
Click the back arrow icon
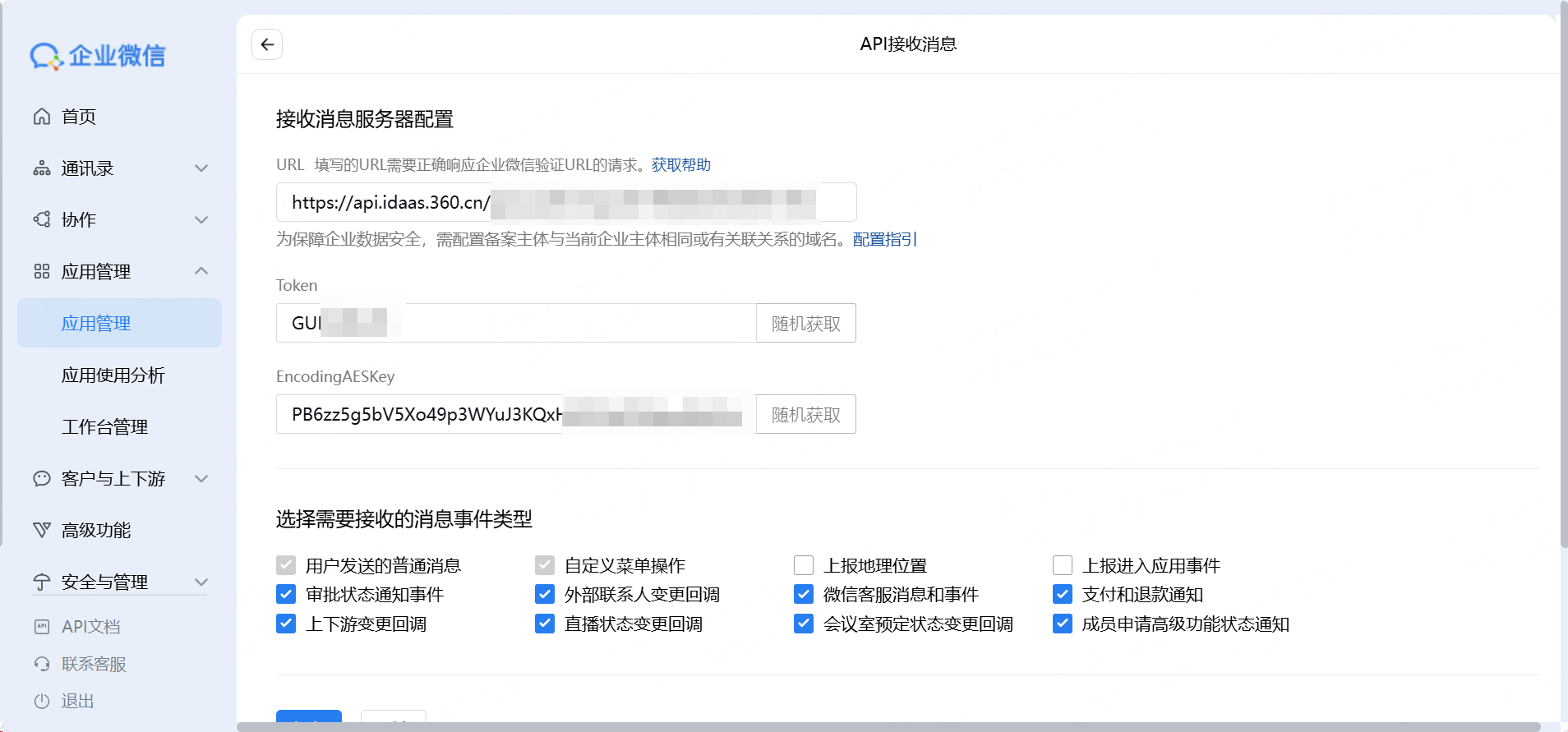click(x=267, y=44)
